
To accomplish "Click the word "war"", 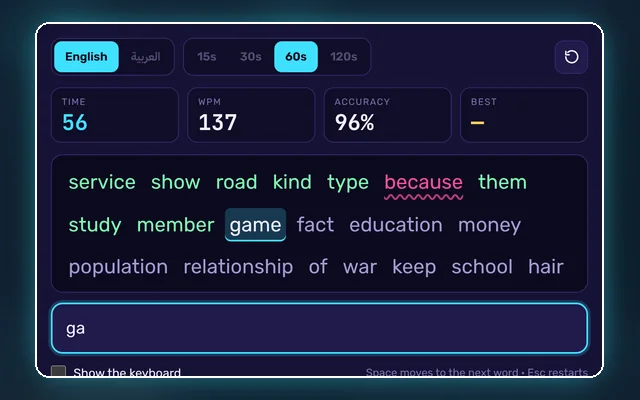I will [x=360, y=268].
